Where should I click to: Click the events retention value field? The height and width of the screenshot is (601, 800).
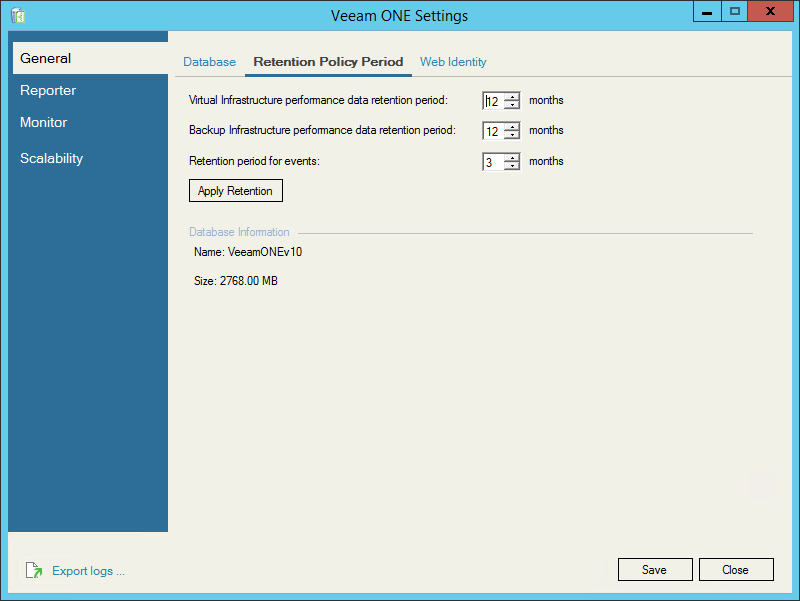coord(493,162)
